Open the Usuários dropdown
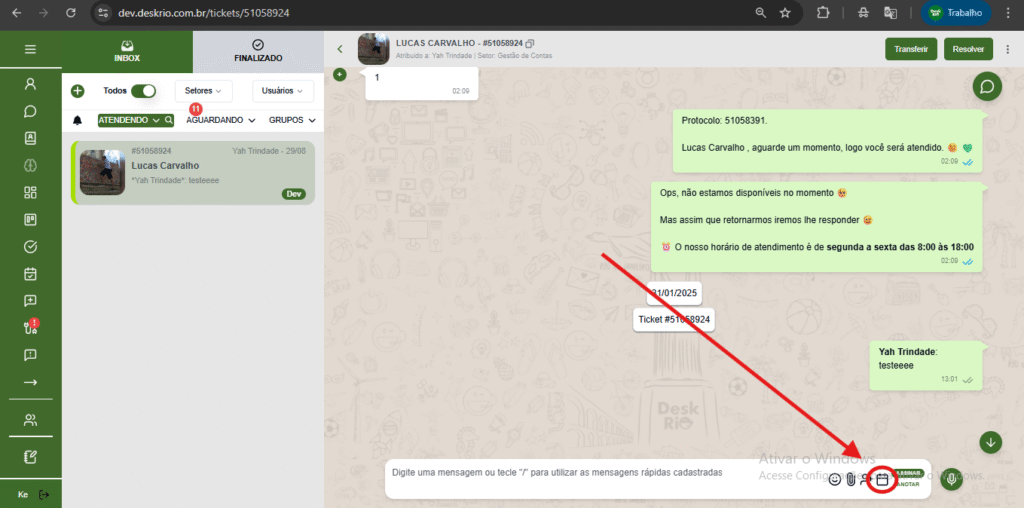The width and height of the screenshot is (1024, 508). tap(283, 91)
